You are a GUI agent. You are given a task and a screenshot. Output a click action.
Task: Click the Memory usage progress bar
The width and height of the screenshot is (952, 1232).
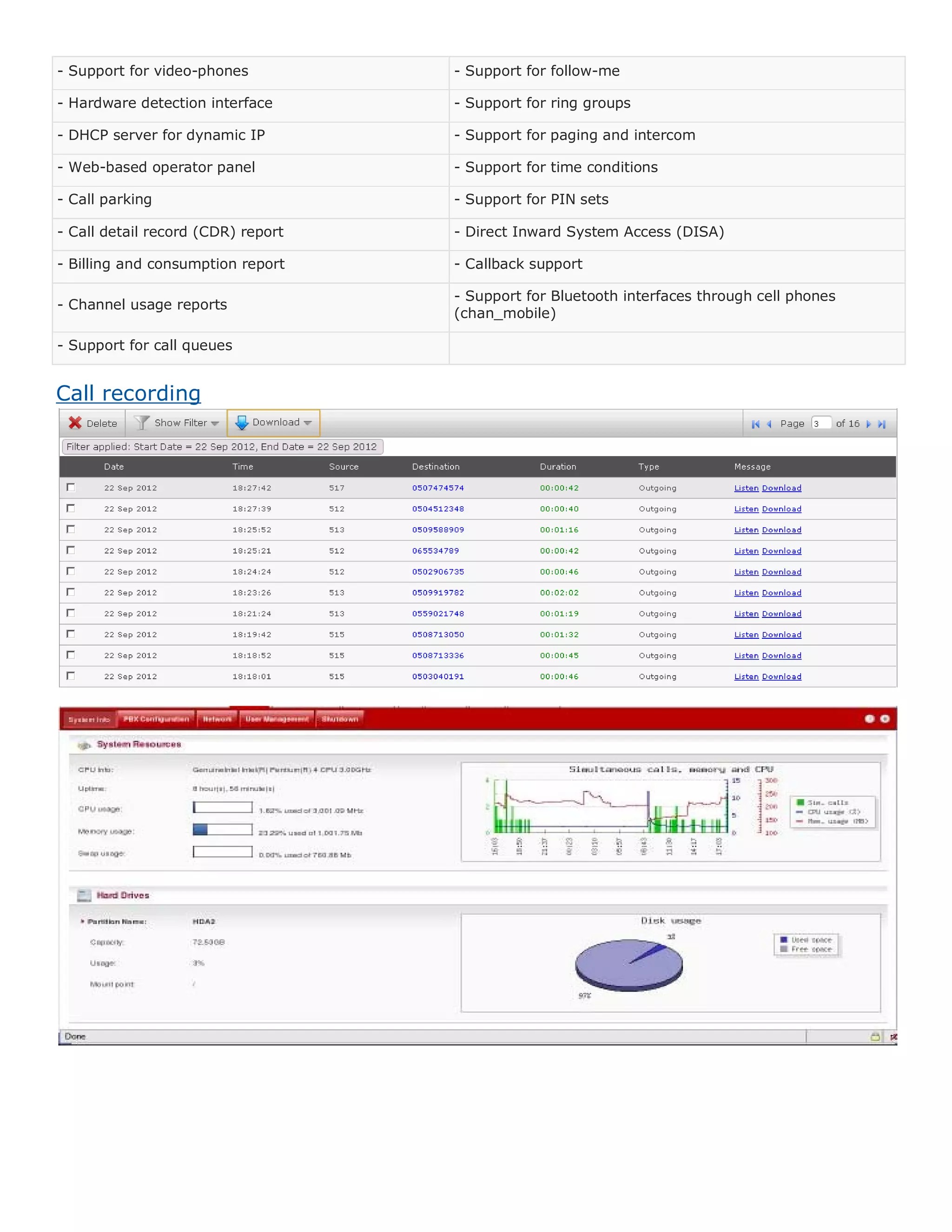[222, 829]
